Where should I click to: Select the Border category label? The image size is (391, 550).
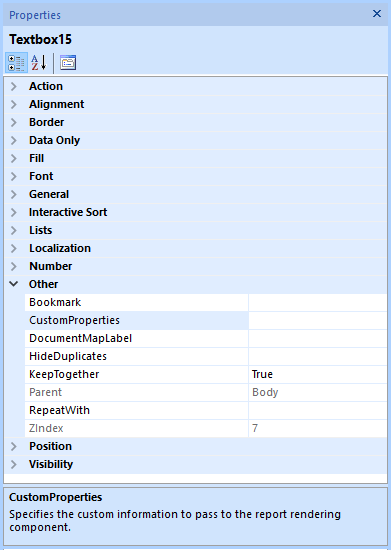tap(47, 122)
